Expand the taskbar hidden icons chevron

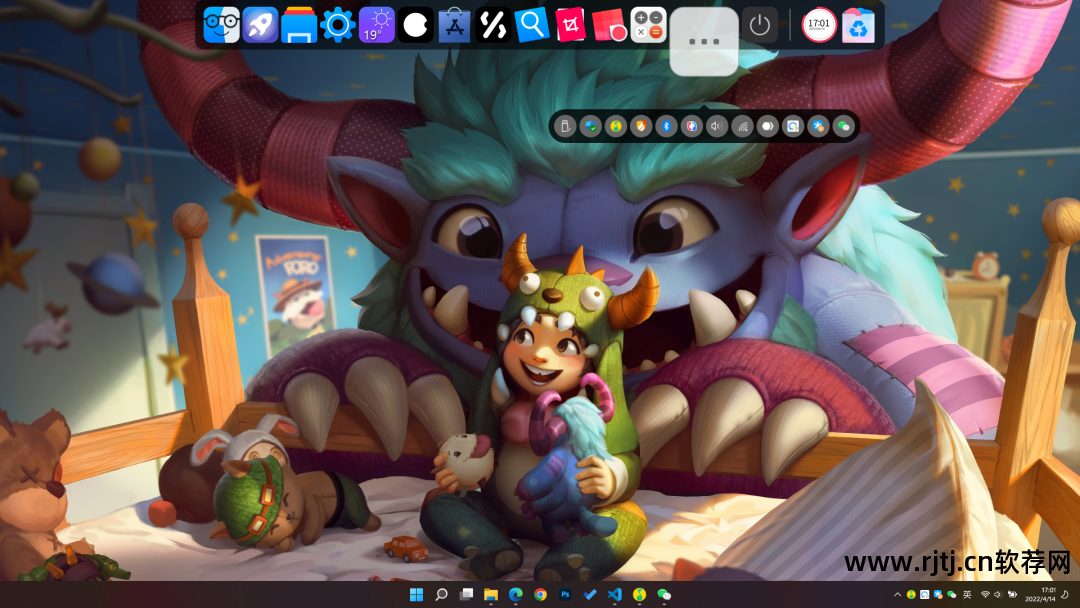point(897,595)
